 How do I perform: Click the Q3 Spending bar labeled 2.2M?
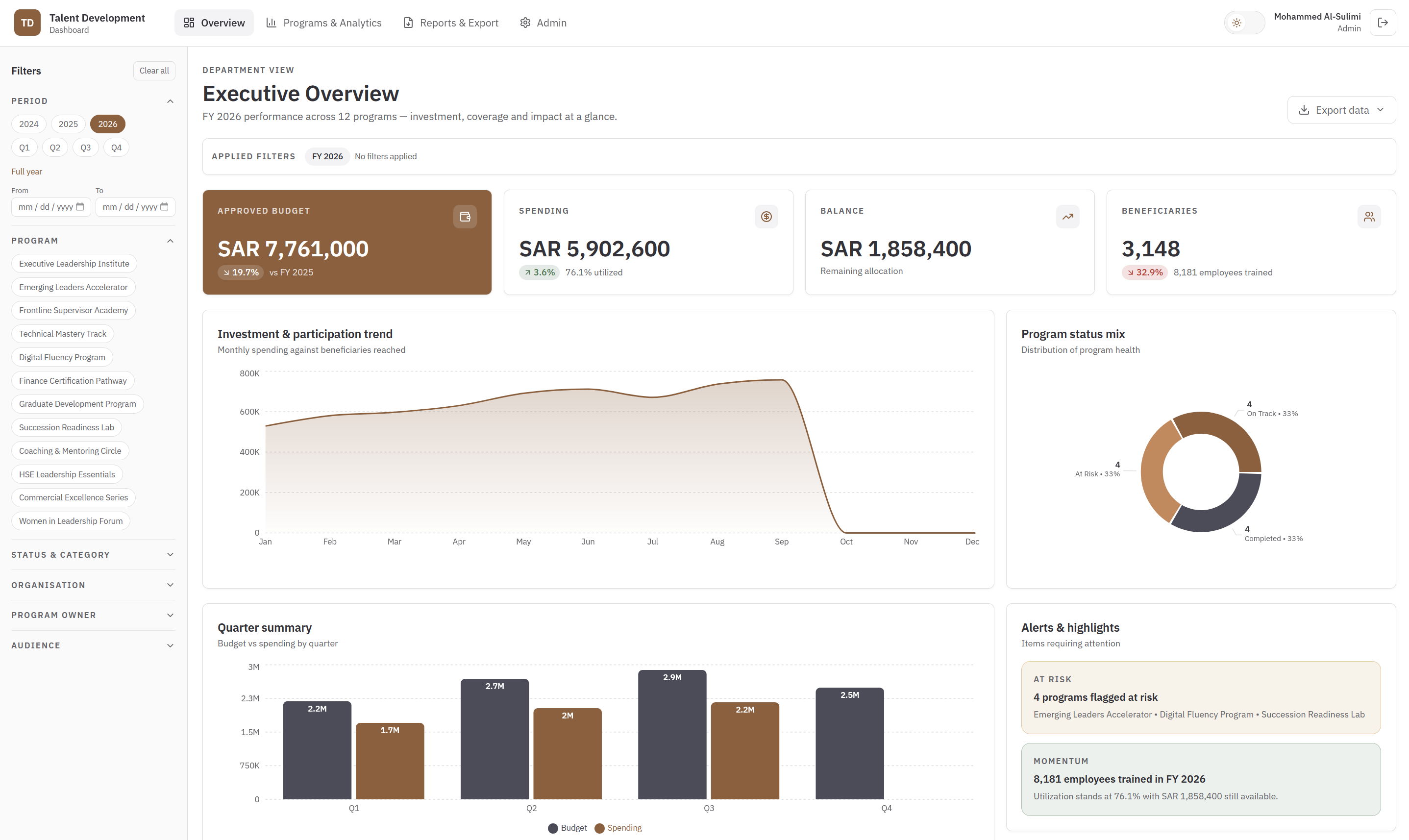[744, 751]
